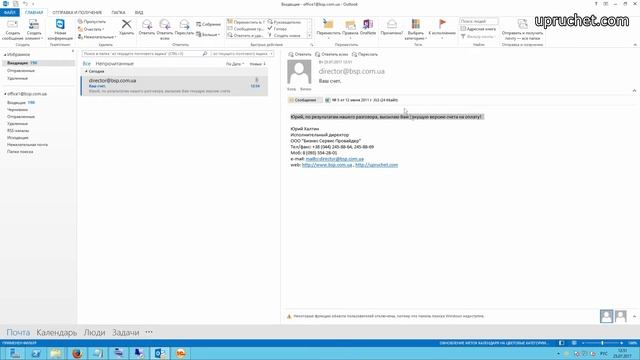
Task: Switch to the ВИД (View) ribbon tab
Action: pos(139,13)
